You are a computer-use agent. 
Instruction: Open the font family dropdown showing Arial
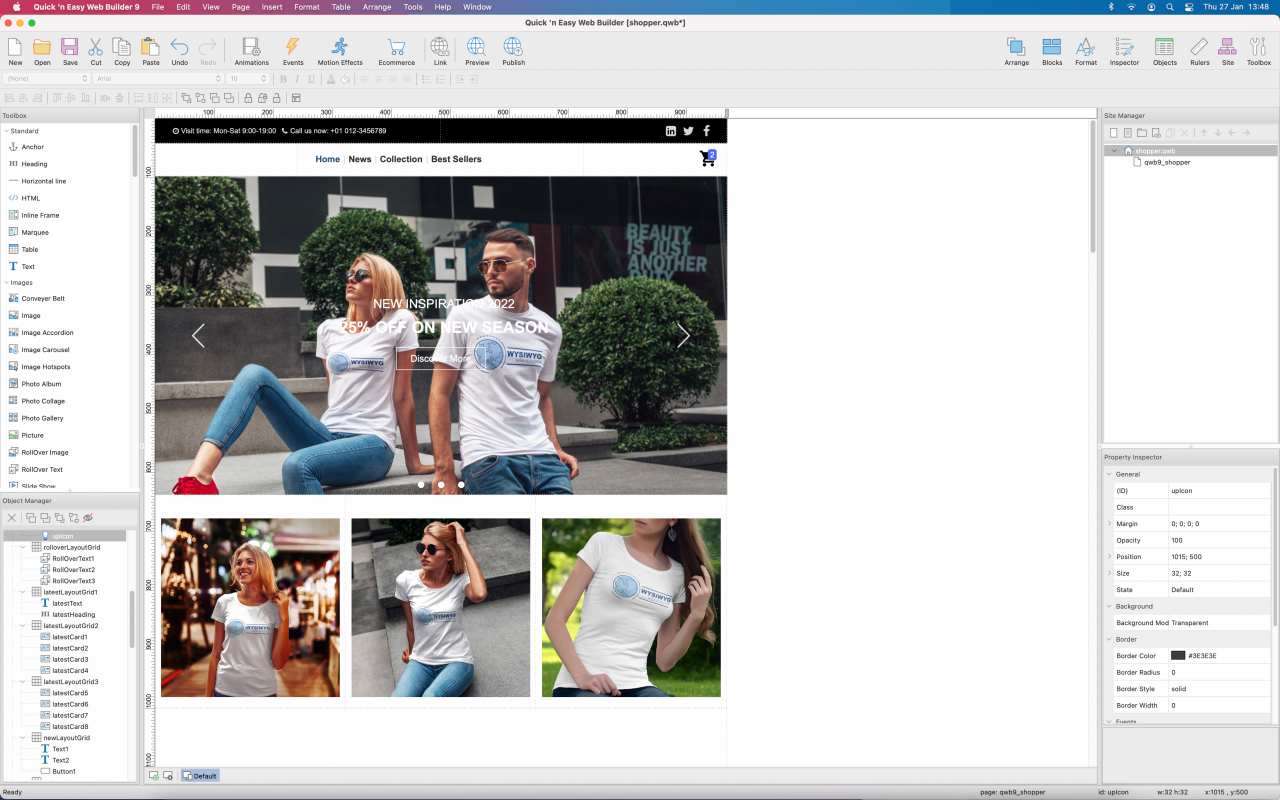tap(158, 79)
